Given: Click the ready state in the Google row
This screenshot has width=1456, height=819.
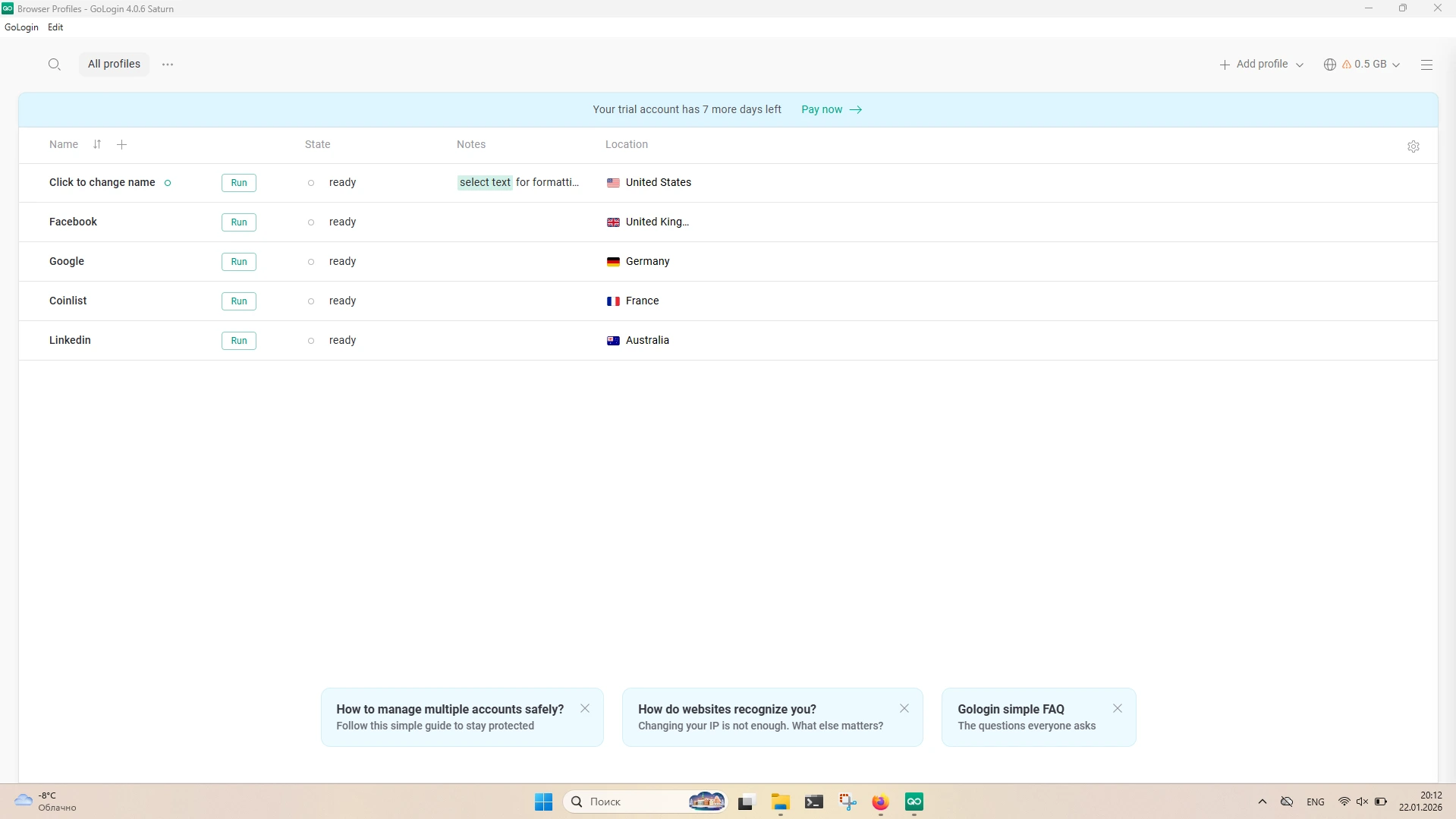Looking at the screenshot, I should 342,262.
